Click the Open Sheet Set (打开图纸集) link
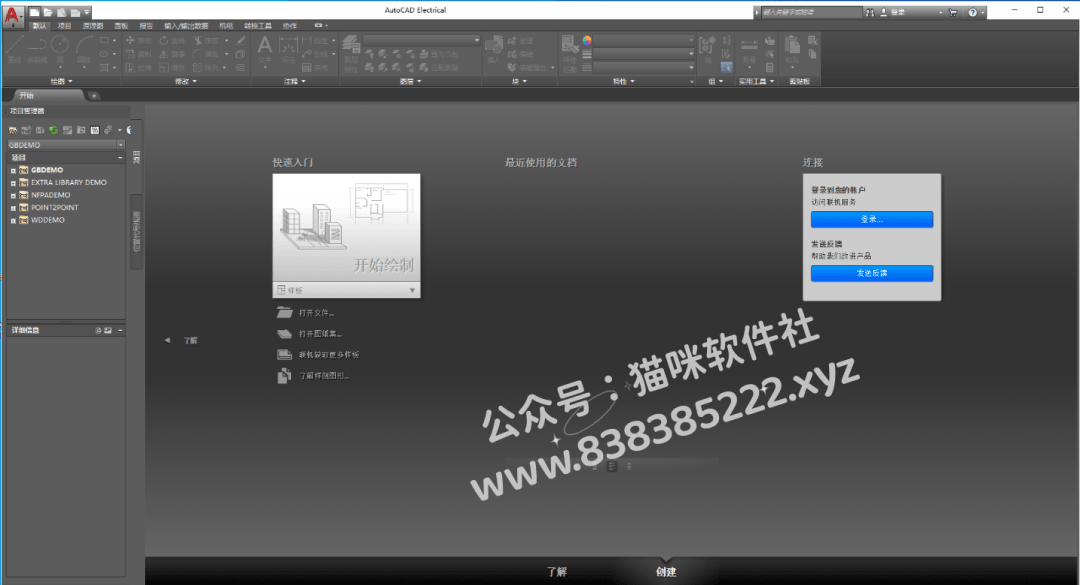Viewport: 1080px width, 585px height. [320, 333]
